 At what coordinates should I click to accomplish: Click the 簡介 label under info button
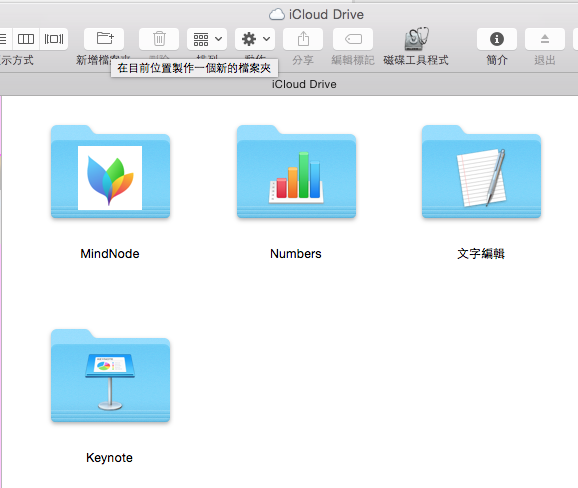[497, 60]
